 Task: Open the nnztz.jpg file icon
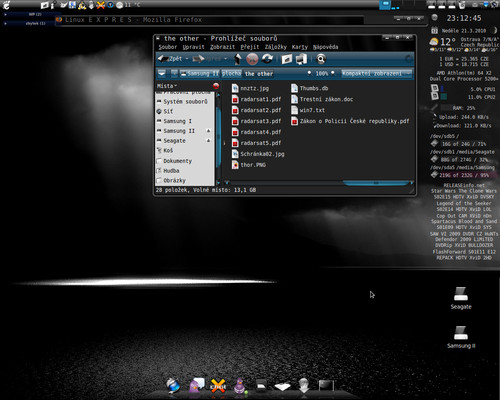pos(235,88)
